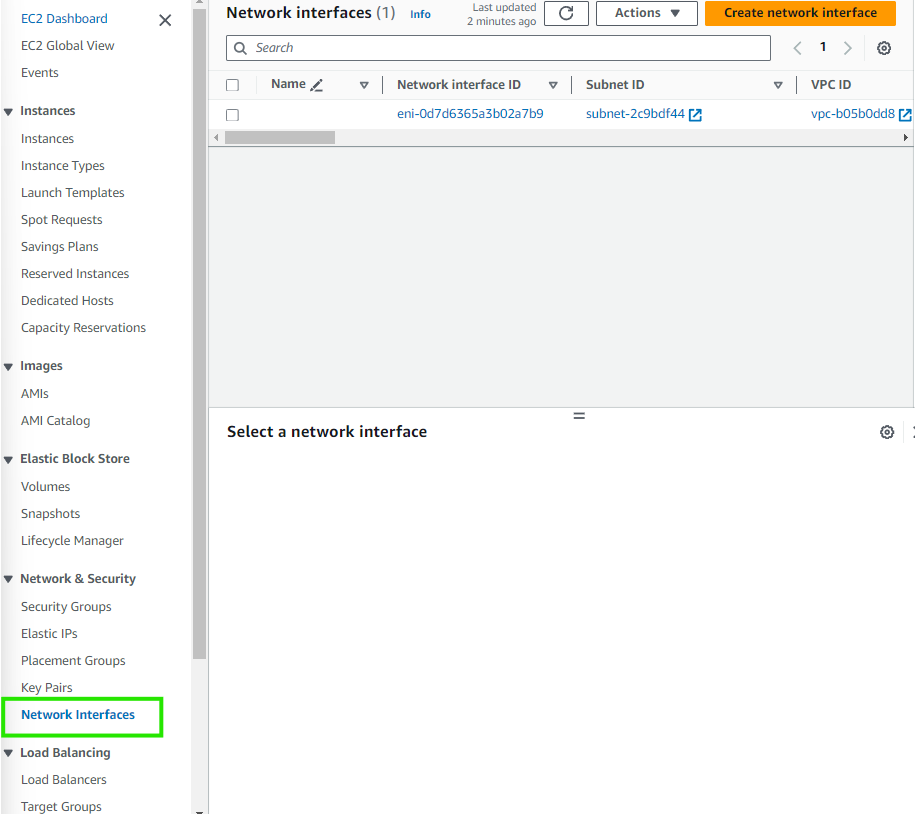Viewport: 915px width, 814px height.
Task: Click the search magnifier icon
Action: click(240, 48)
